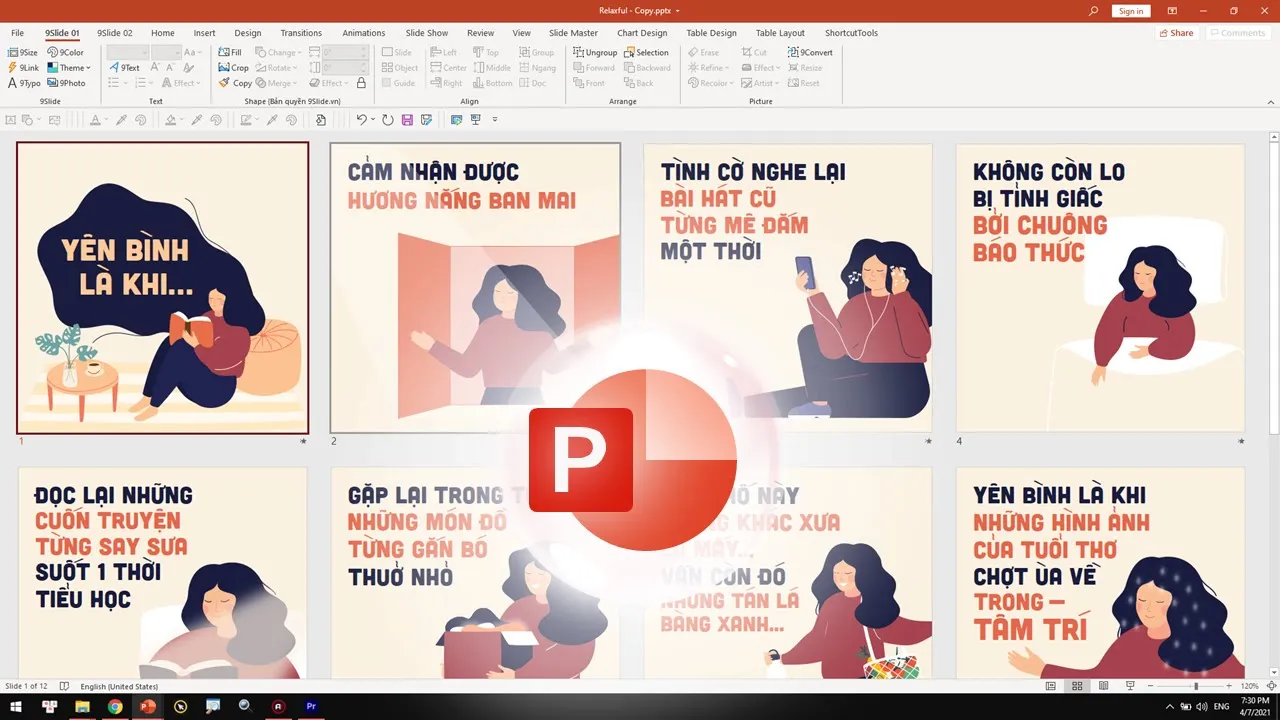Open the Undo history dropdown arrow
Image resolution: width=1280 pixels, height=720 pixels.
coord(373,120)
